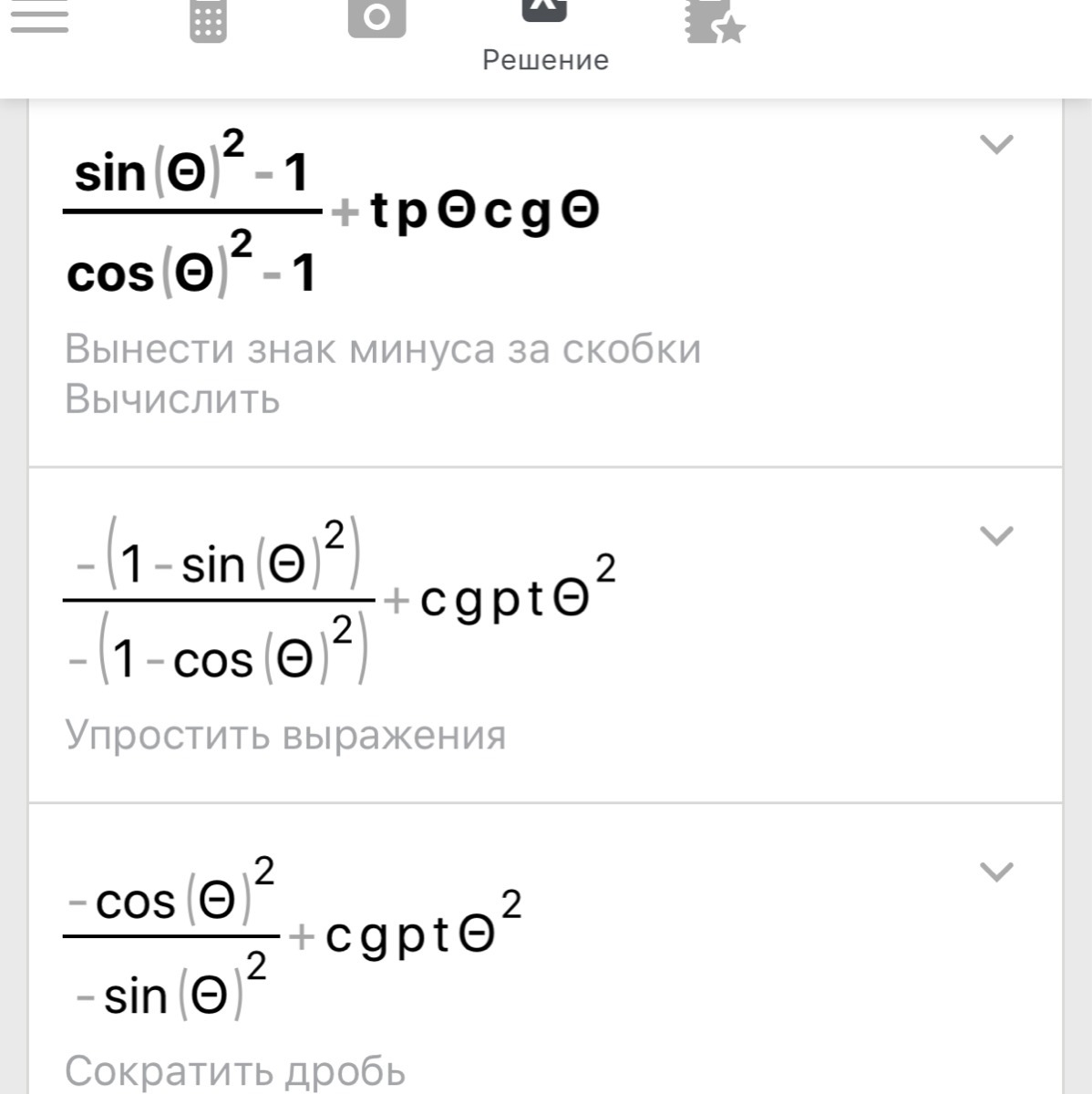Tap the solution icon above Решение
The height and width of the screenshot is (1094, 1092).
[544, 11]
